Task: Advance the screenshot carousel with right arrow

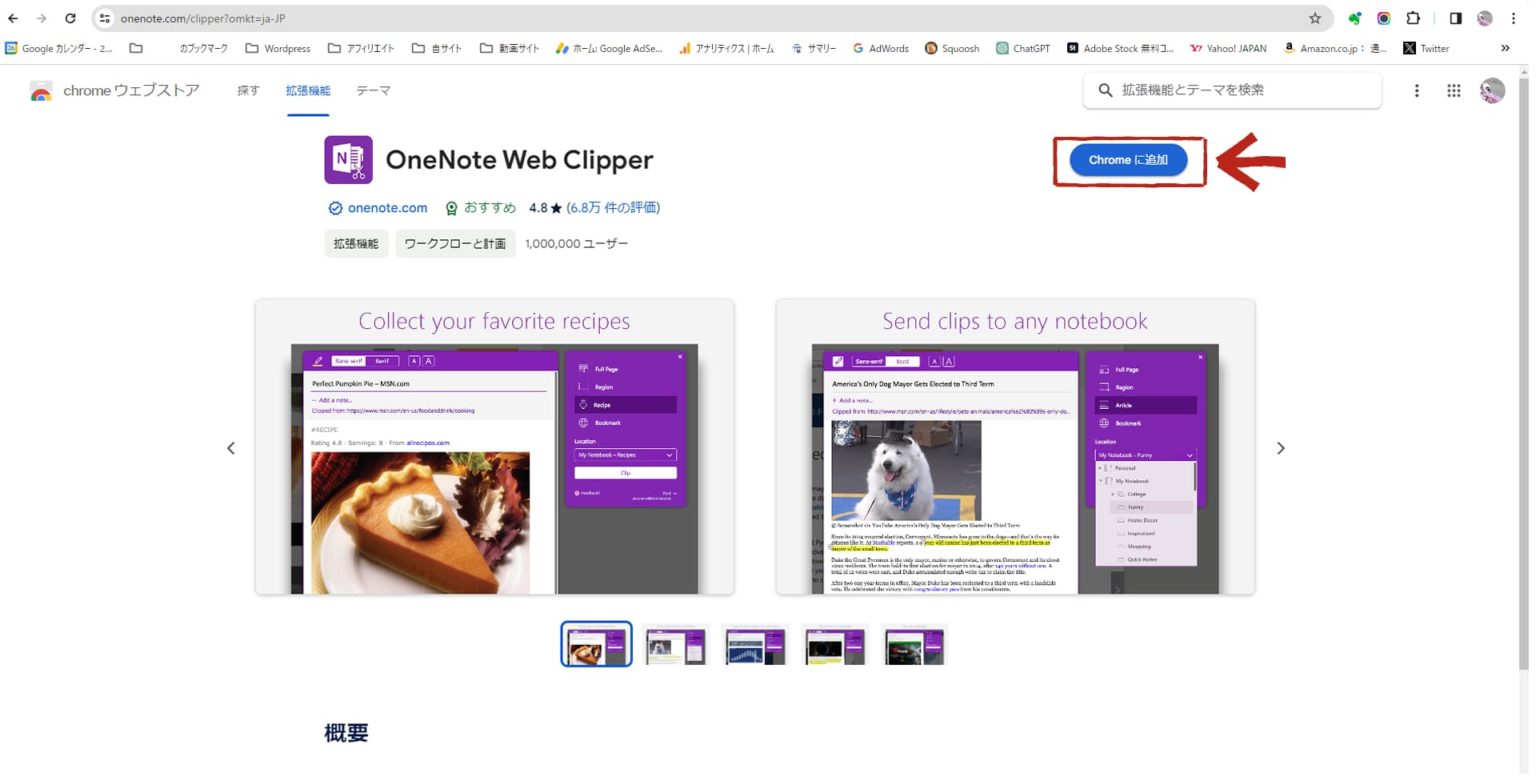Action: [x=1281, y=447]
